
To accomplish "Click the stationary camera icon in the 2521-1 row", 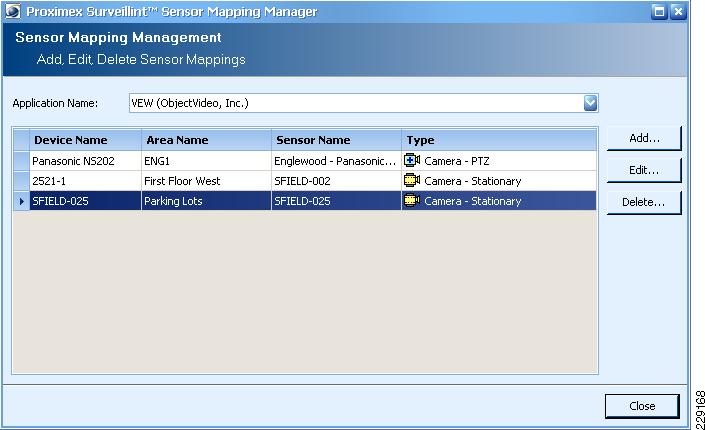I will tap(411, 180).
